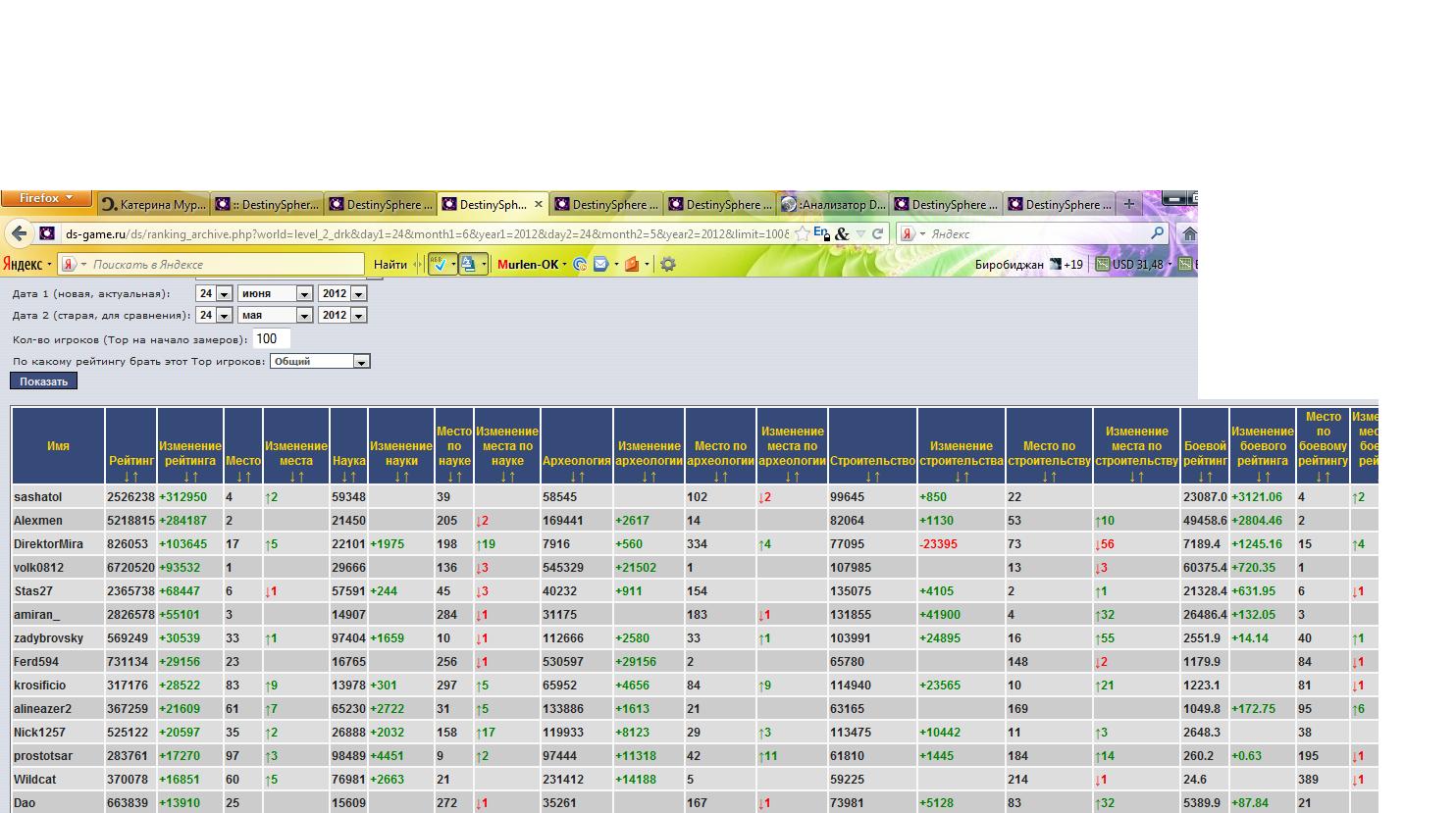The height and width of the screenshot is (813, 1456).
Task: Open the Firefox home page icon
Action: [1188, 233]
